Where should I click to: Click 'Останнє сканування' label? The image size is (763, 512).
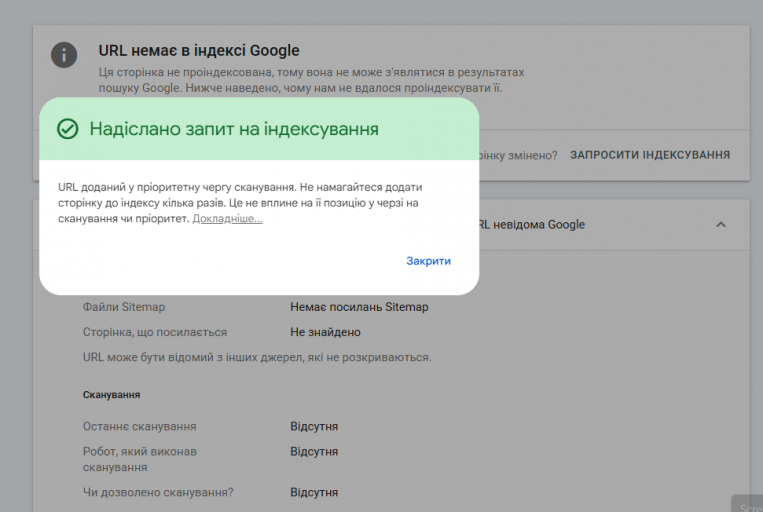coord(140,426)
